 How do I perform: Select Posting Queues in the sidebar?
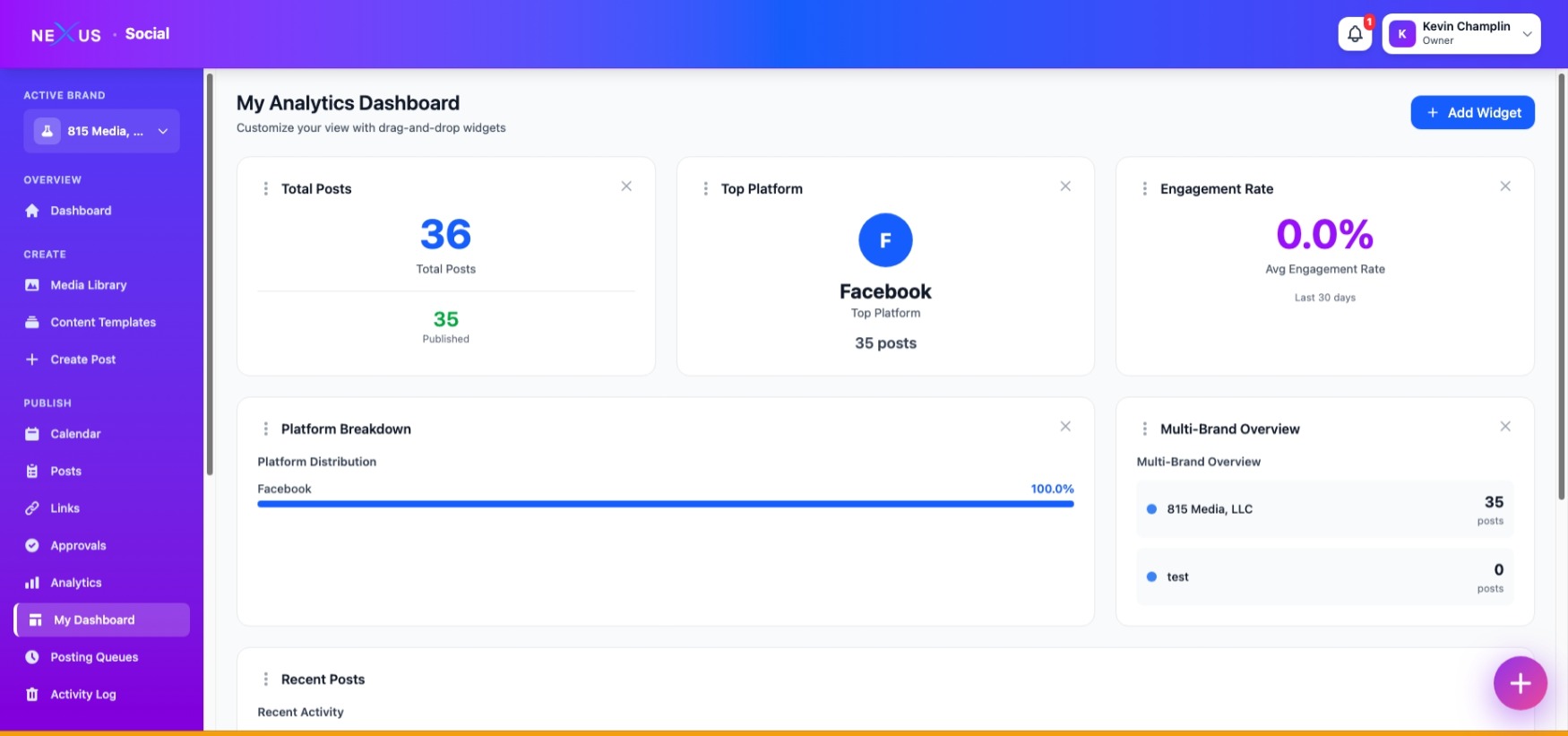(x=94, y=657)
